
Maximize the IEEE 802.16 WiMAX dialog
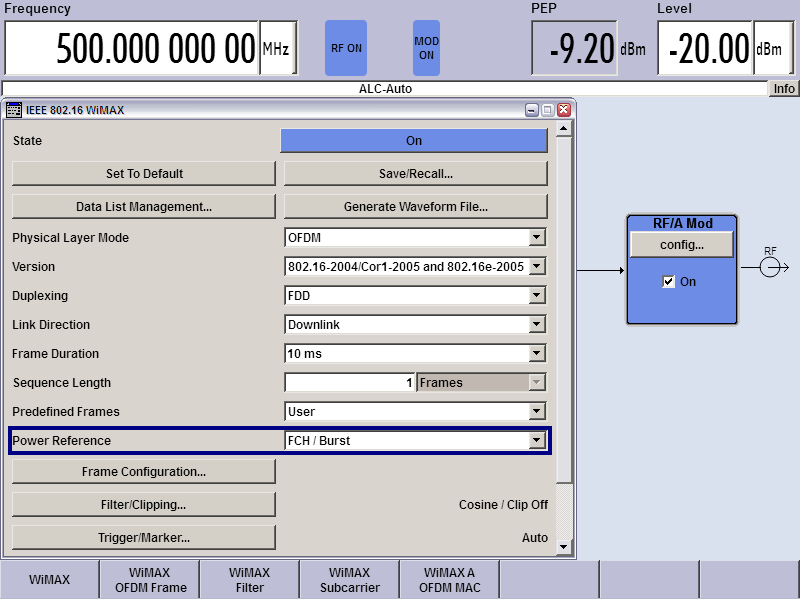pos(547,110)
